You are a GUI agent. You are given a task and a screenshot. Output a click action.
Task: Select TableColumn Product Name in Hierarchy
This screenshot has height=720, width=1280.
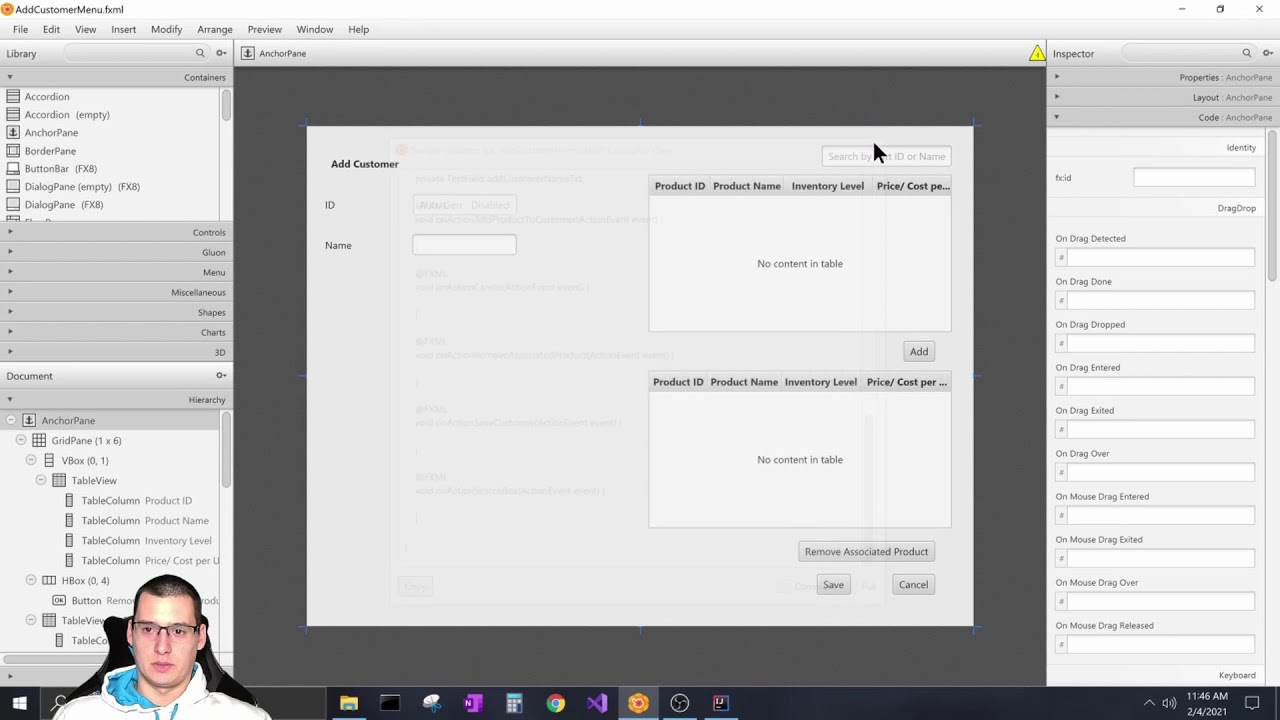click(110, 521)
